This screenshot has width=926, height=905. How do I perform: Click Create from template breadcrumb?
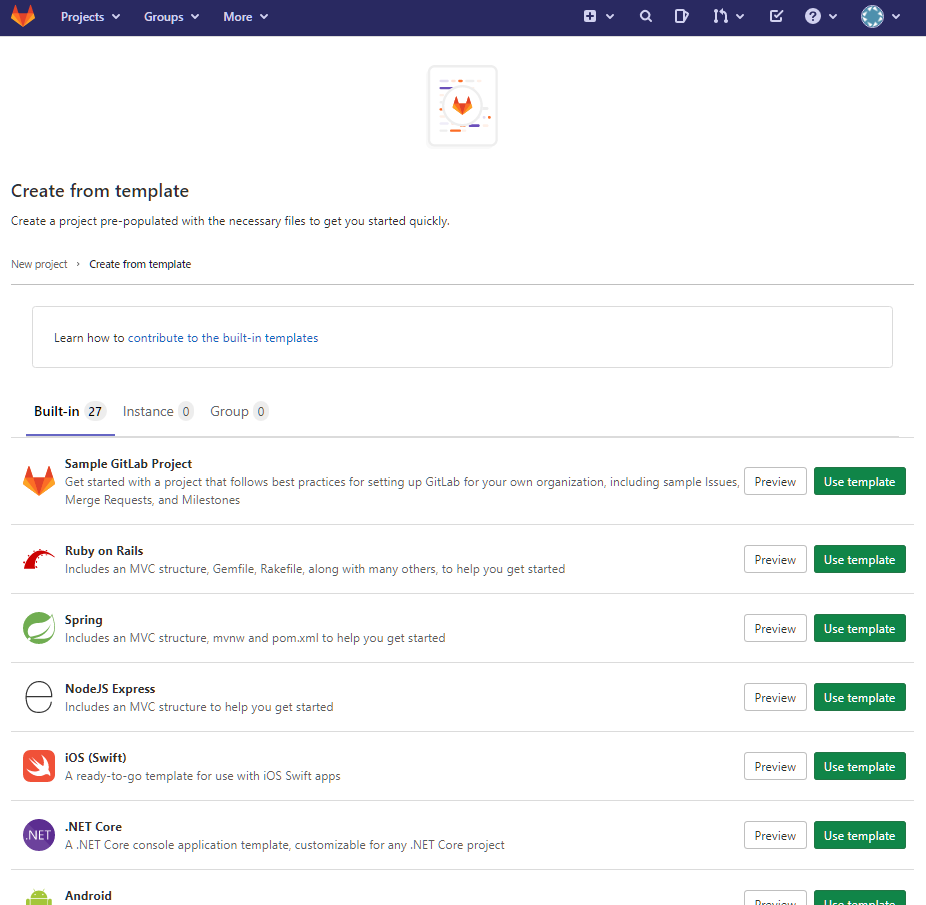click(x=140, y=264)
